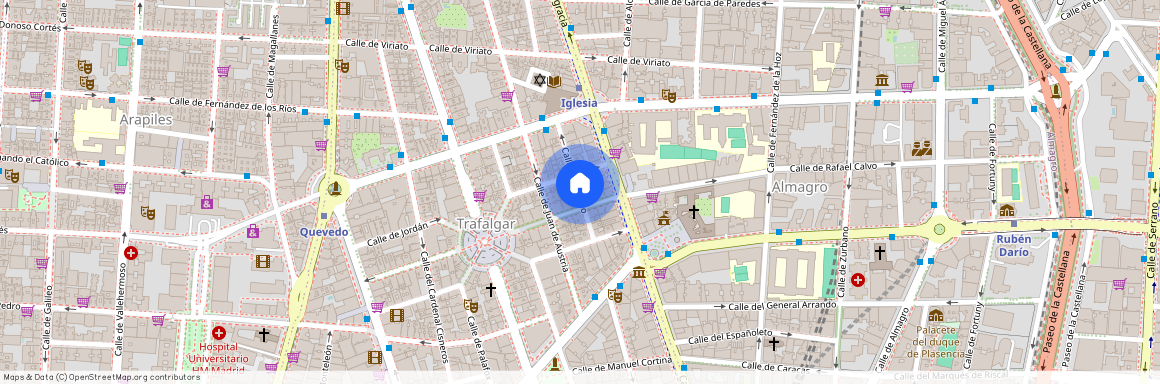
Task: Select museum icon near Calle de Miguel
Action: click(881, 80)
